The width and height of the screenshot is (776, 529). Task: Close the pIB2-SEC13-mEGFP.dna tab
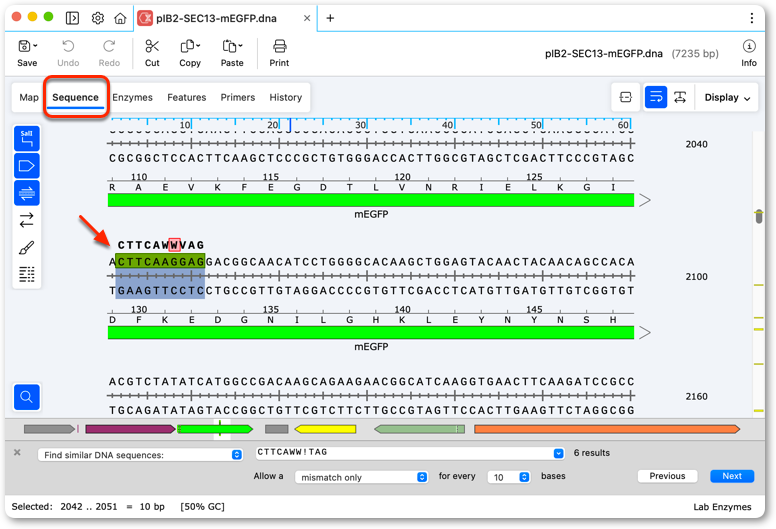(307, 18)
